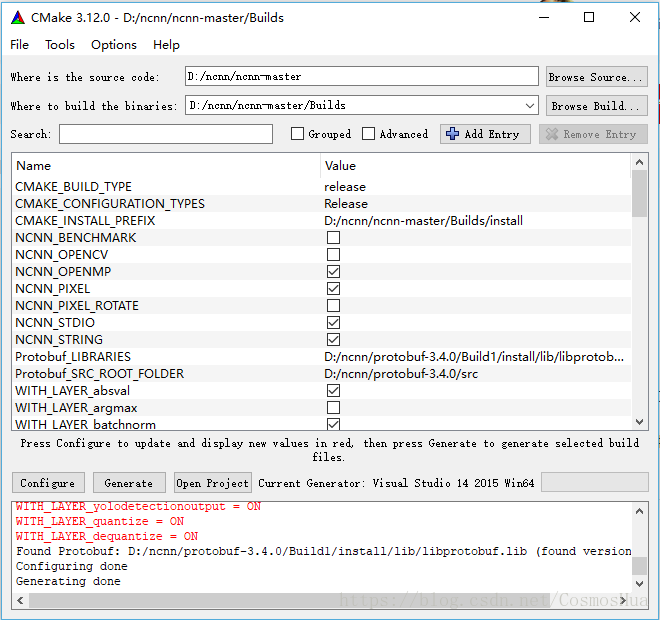
Task: Toggle the WITH_LAYER_argmax checkbox
Action: (x=333, y=407)
